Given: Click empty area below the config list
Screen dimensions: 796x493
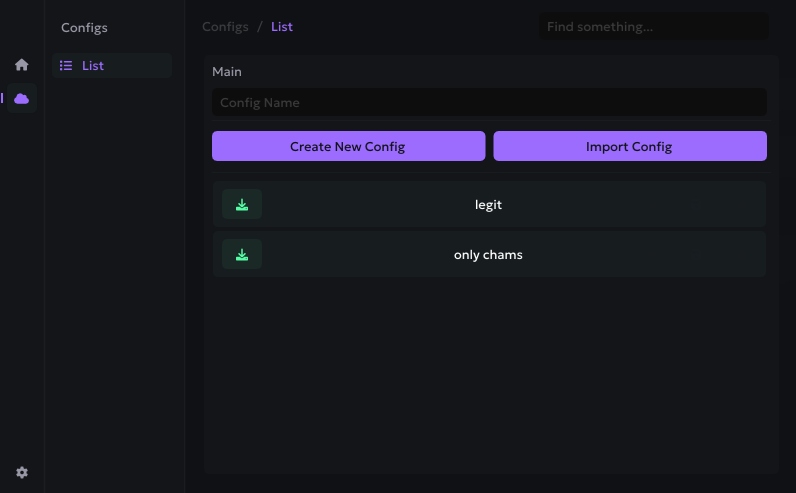Looking at the screenshot, I should pos(489,380).
